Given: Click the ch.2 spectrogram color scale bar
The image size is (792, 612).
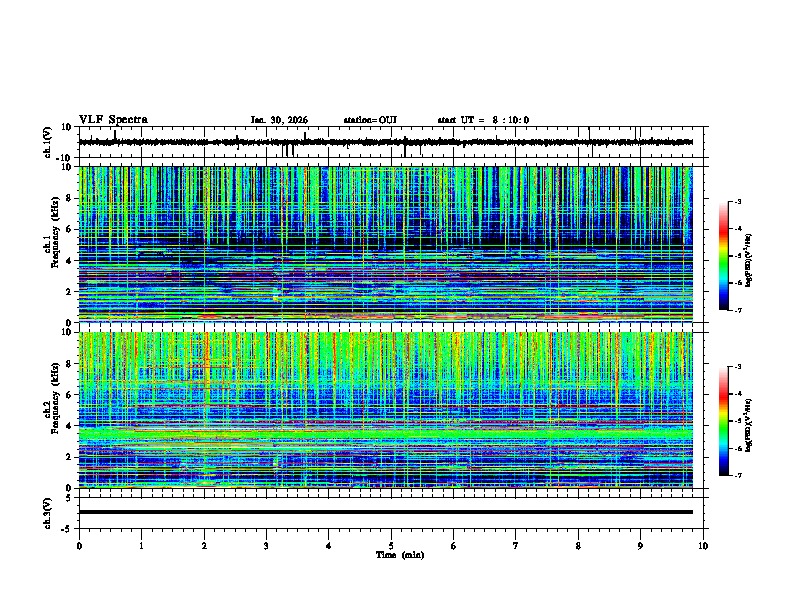Looking at the screenshot, I should (724, 421).
